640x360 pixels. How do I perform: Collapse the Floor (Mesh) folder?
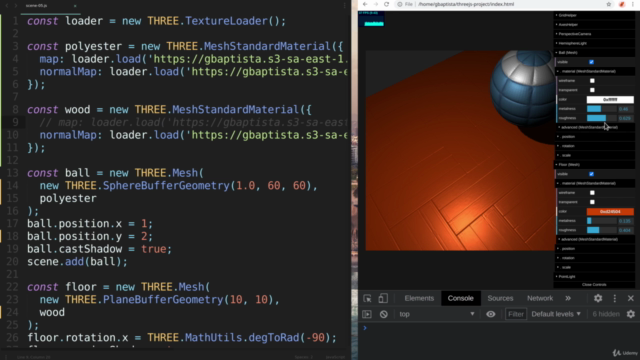click(594, 165)
